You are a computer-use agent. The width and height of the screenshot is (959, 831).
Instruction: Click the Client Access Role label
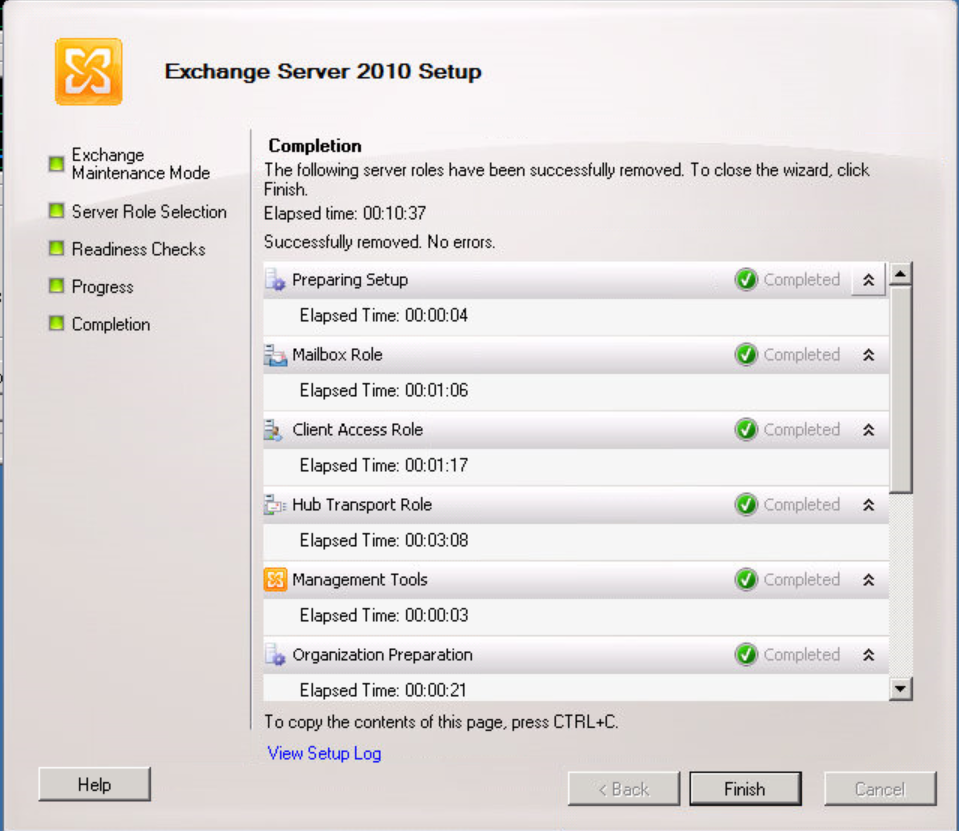click(x=357, y=430)
